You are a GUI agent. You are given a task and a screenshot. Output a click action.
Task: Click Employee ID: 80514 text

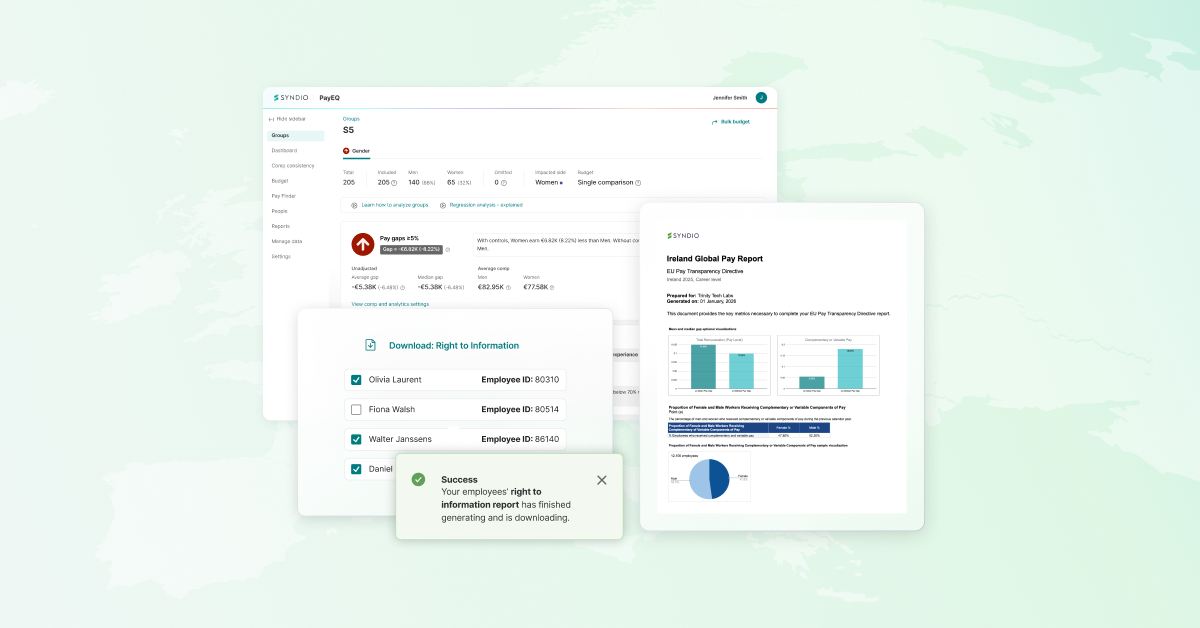tap(519, 410)
